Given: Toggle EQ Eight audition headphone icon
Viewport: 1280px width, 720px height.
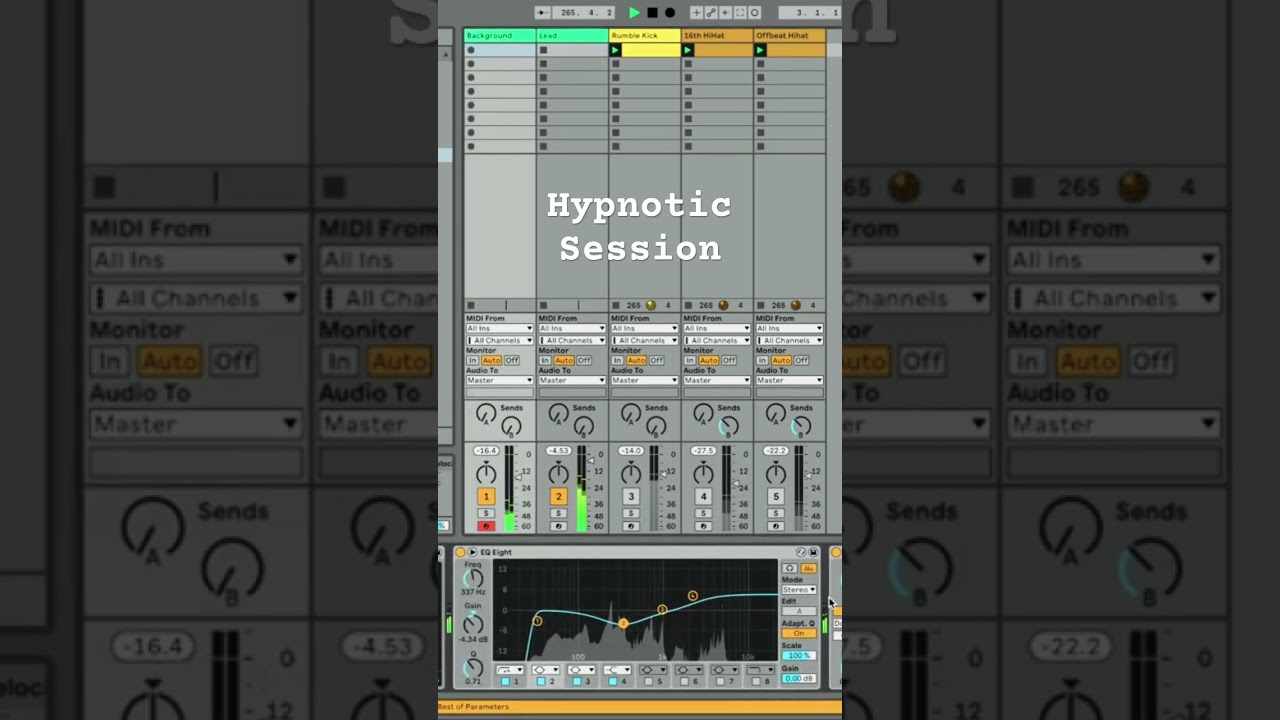Looking at the screenshot, I should point(790,568).
